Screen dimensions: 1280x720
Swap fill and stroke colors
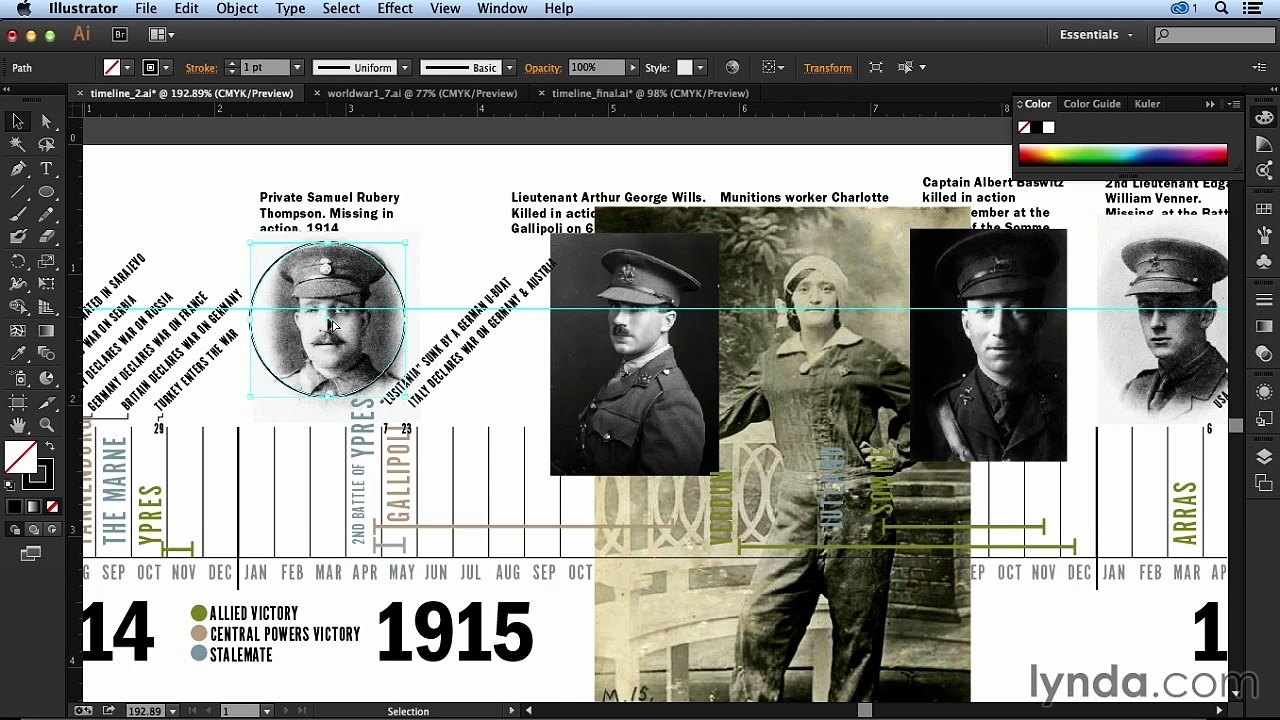click(49, 446)
